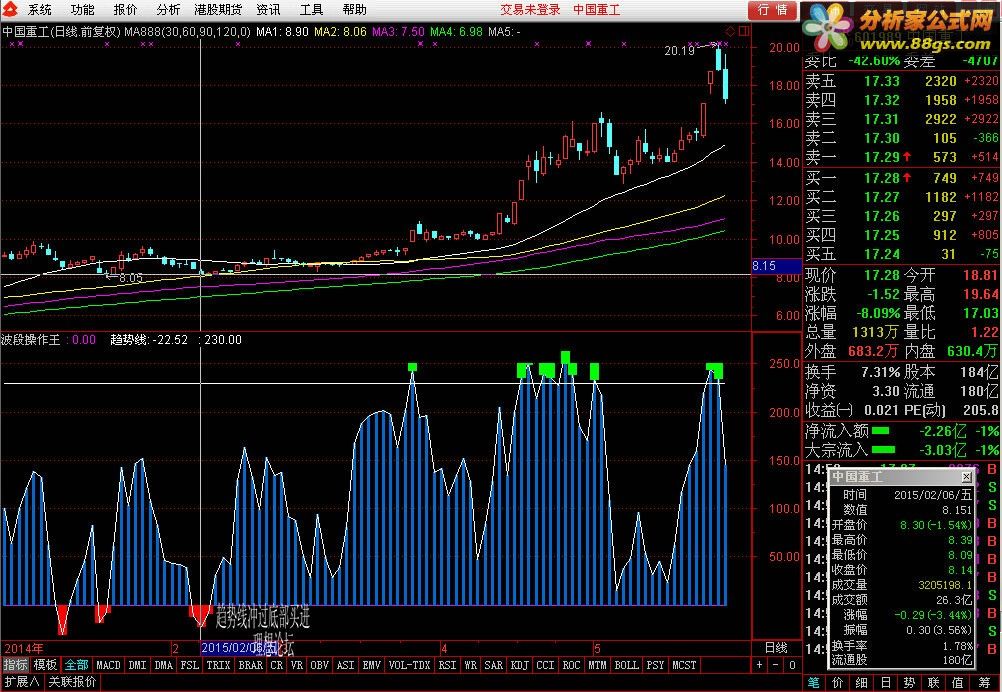The width and height of the screenshot is (1002, 692).
Task: Select the 全部 indicator category
Action: click(x=76, y=665)
